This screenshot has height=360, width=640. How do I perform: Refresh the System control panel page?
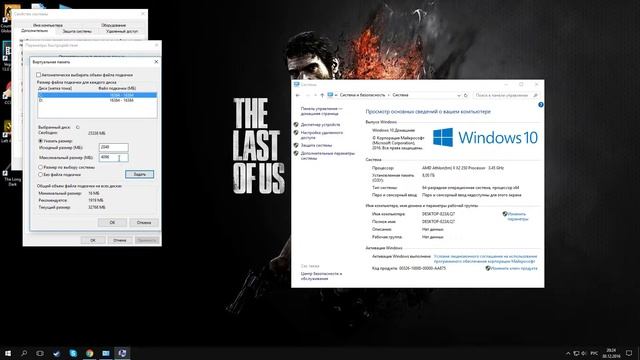[x=466, y=95]
